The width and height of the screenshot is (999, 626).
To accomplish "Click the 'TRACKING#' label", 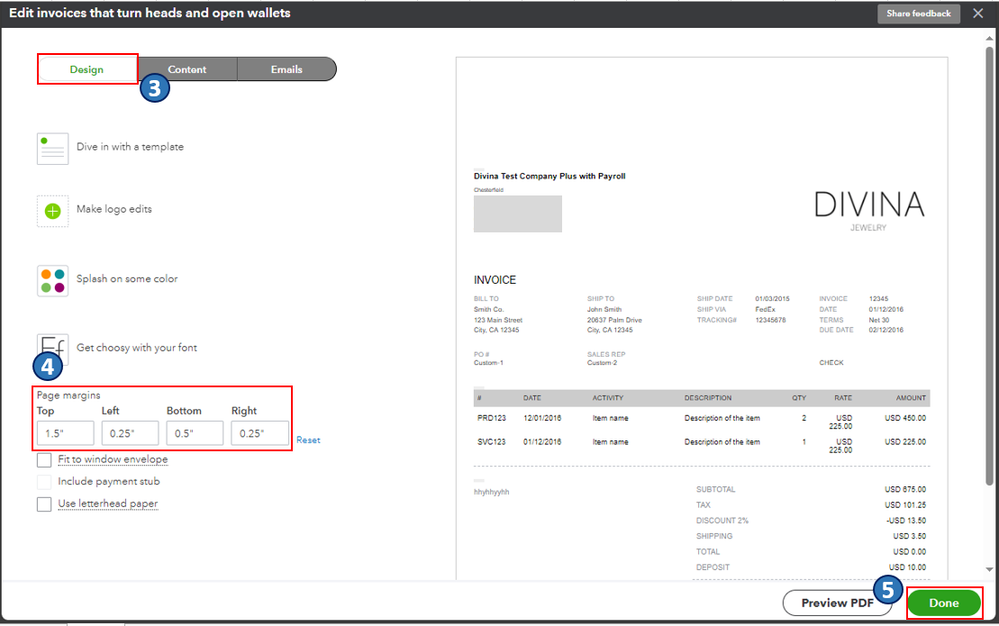I will click(716, 320).
